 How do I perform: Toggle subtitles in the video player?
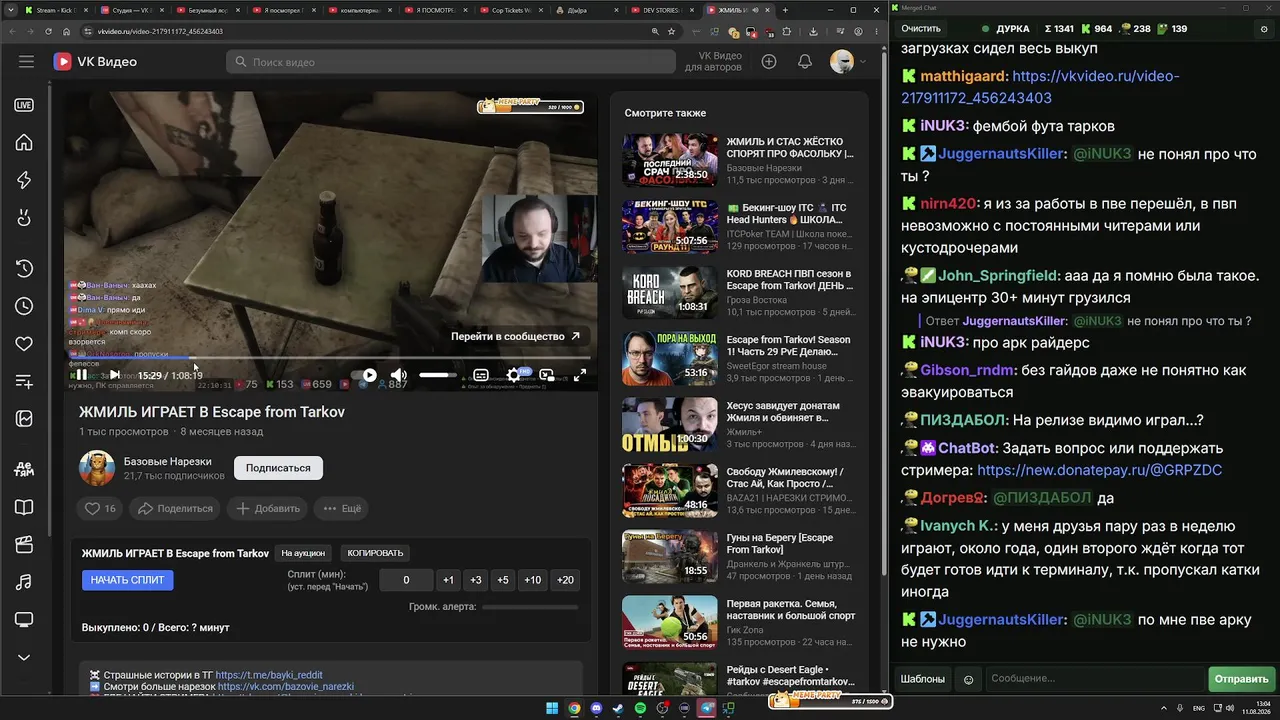pos(481,375)
